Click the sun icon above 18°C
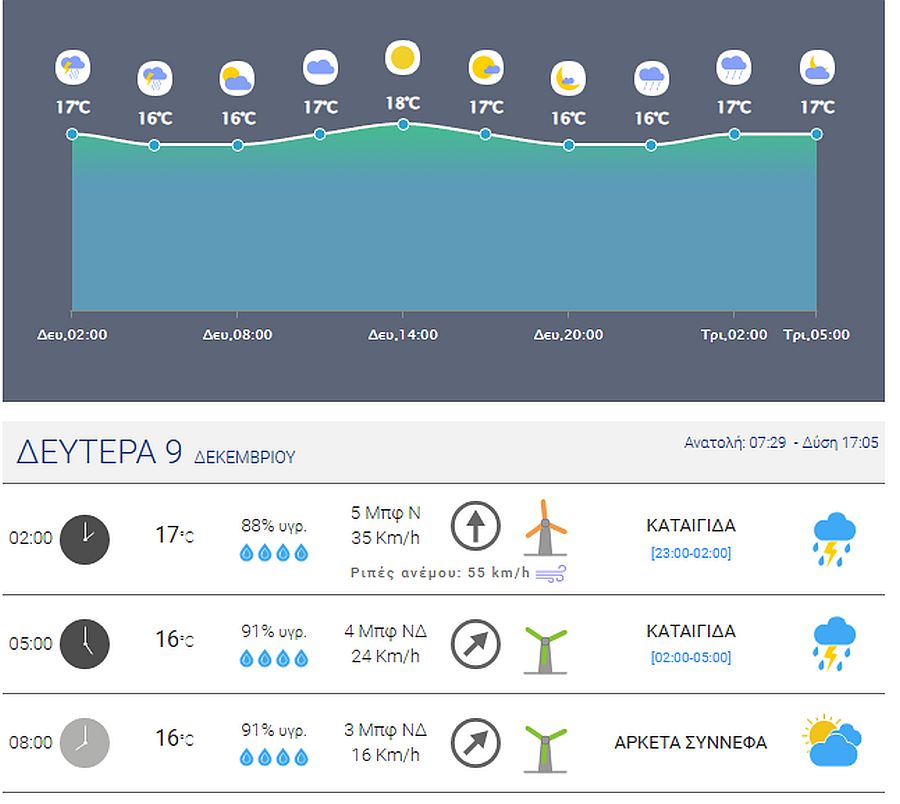This screenshot has width=900, height=804. pyautogui.click(x=402, y=58)
